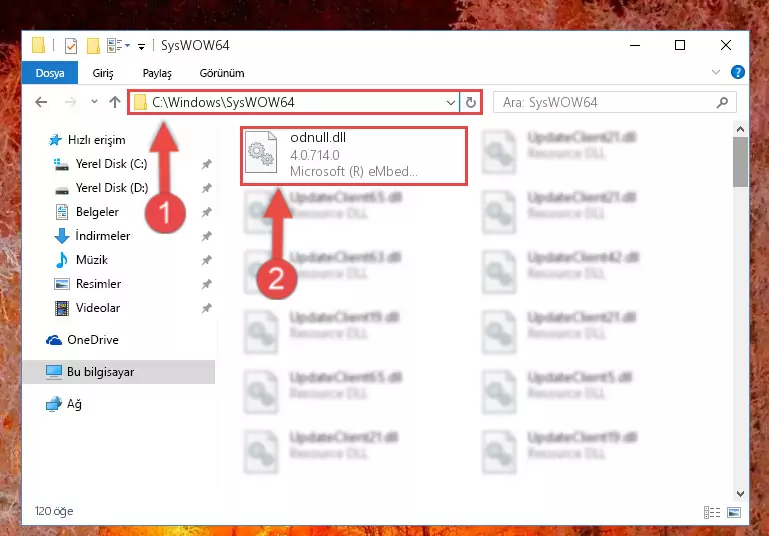Viewport: 769px width, 536px height.
Task: Open the Dosya tab
Action: click(x=50, y=73)
